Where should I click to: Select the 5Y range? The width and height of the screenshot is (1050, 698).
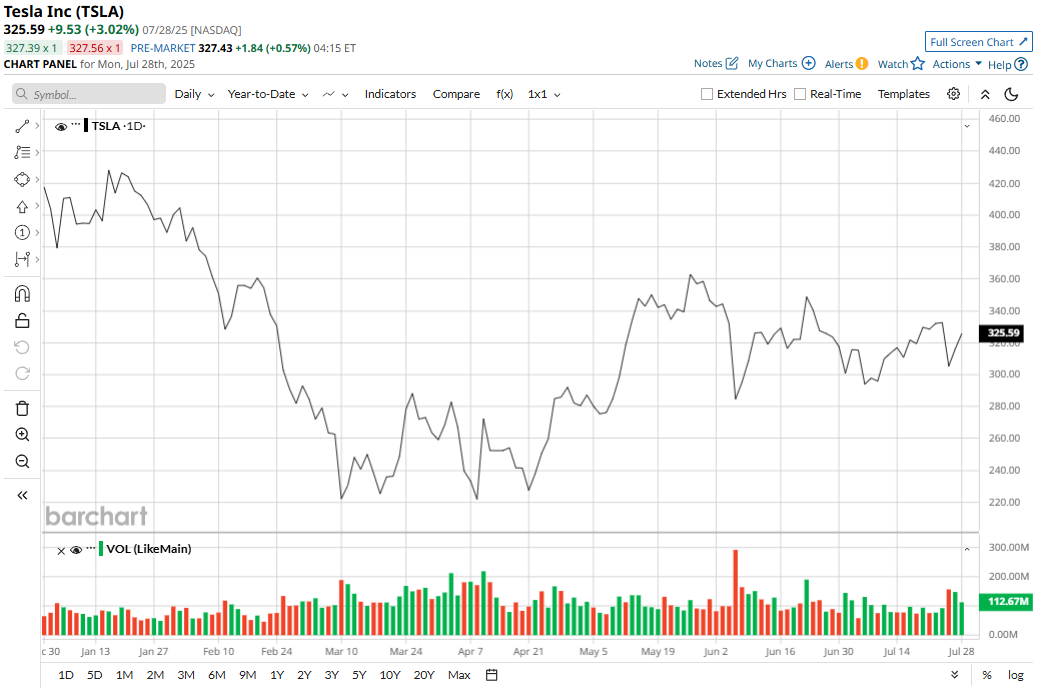click(x=359, y=675)
